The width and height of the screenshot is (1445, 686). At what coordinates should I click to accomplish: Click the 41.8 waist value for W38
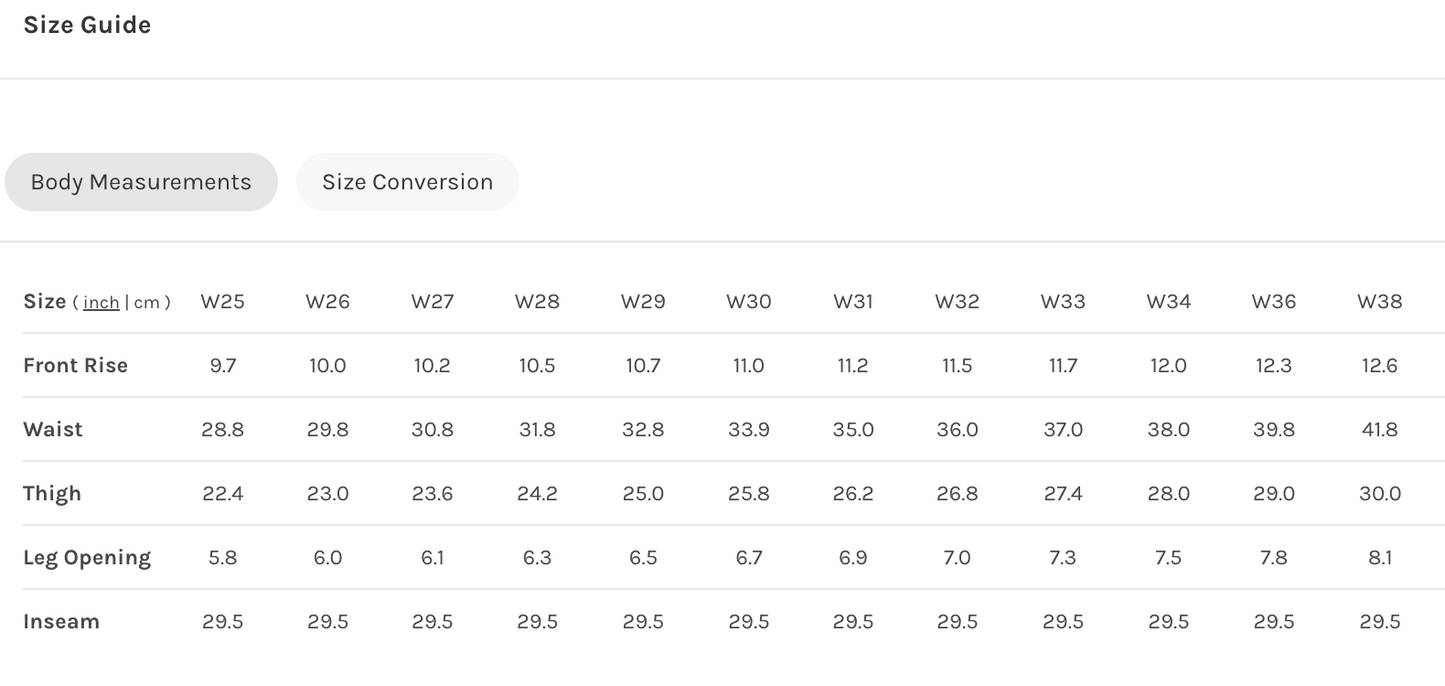[x=1379, y=429]
